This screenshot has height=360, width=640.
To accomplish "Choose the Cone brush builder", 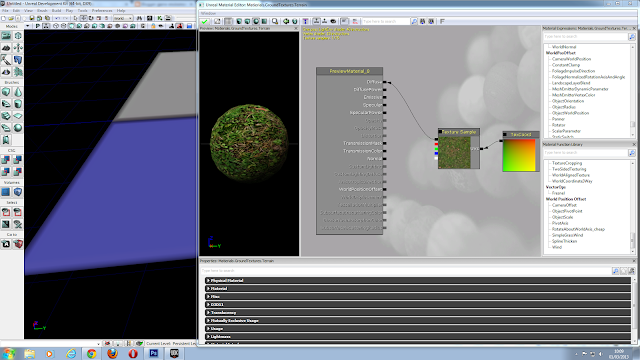I will [x=18, y=92].
